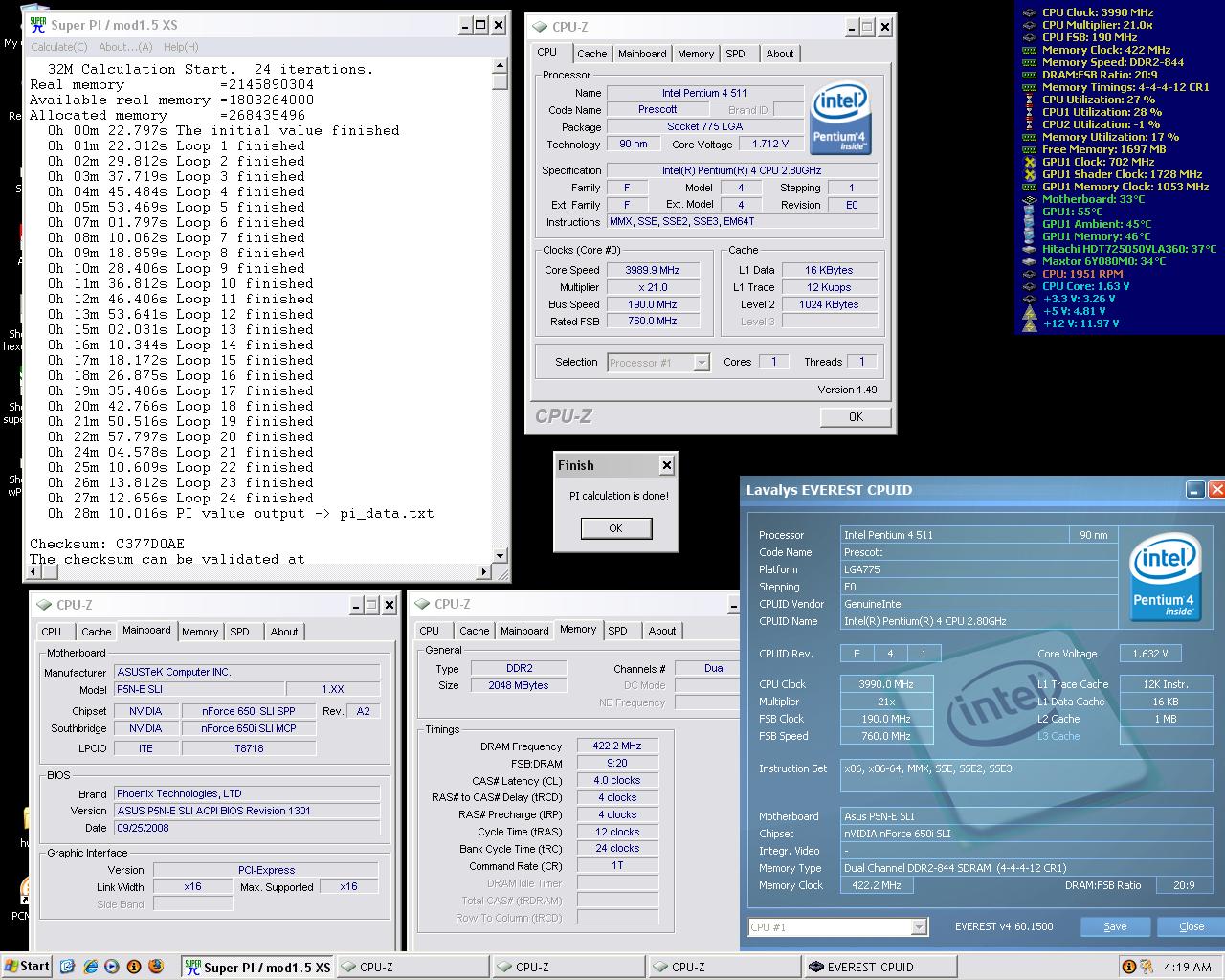1225x980 pixels.
Task: Select the Cache tab in the Memory CPU-Z window
Action: click(x=474, y=631)
